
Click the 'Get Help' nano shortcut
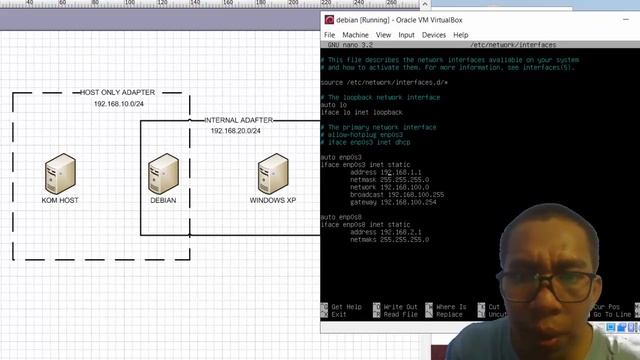346,307
